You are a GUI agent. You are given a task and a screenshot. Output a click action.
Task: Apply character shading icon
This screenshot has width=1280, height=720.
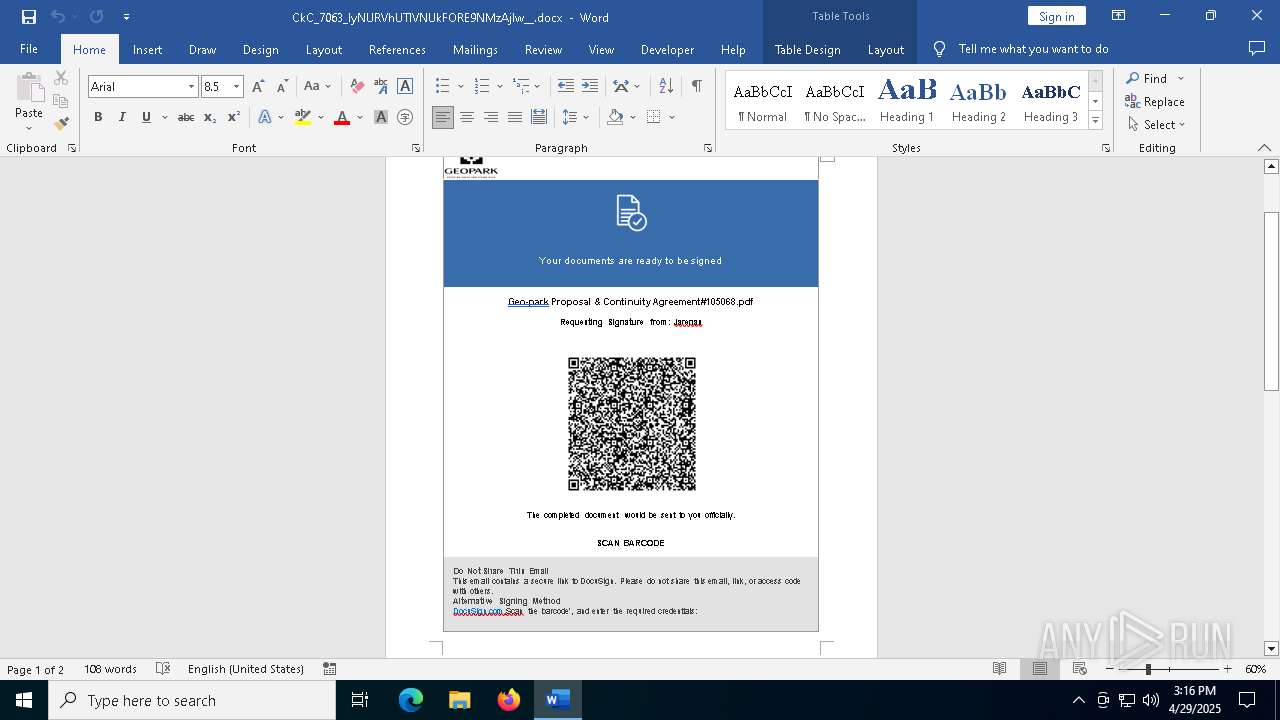(381, 117)
